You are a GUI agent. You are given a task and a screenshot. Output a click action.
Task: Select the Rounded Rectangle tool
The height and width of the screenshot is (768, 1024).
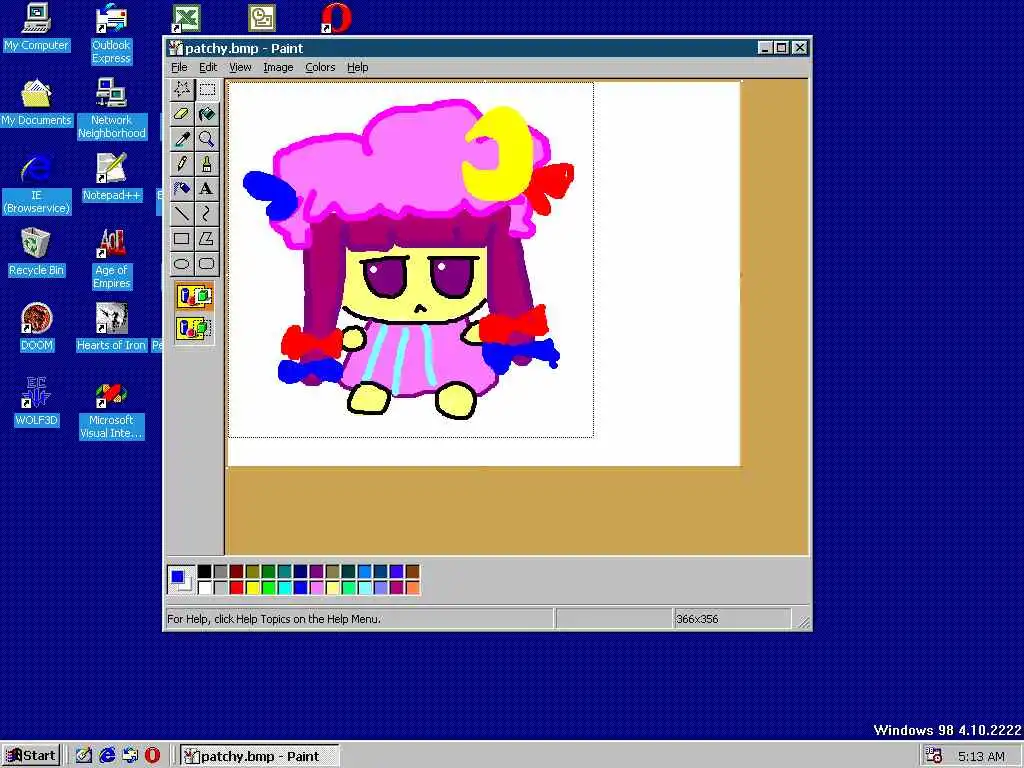(207, 264)
